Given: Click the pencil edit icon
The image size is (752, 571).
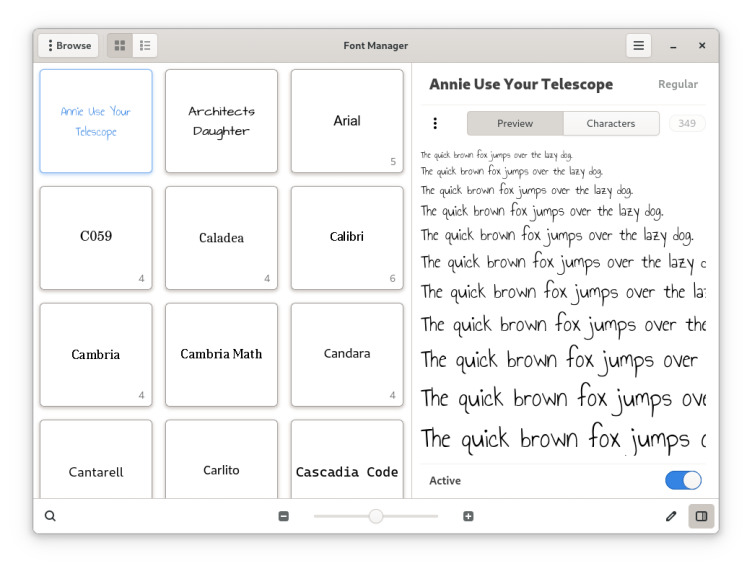Looking at the screenshot, I should click(x=671, y=516).
